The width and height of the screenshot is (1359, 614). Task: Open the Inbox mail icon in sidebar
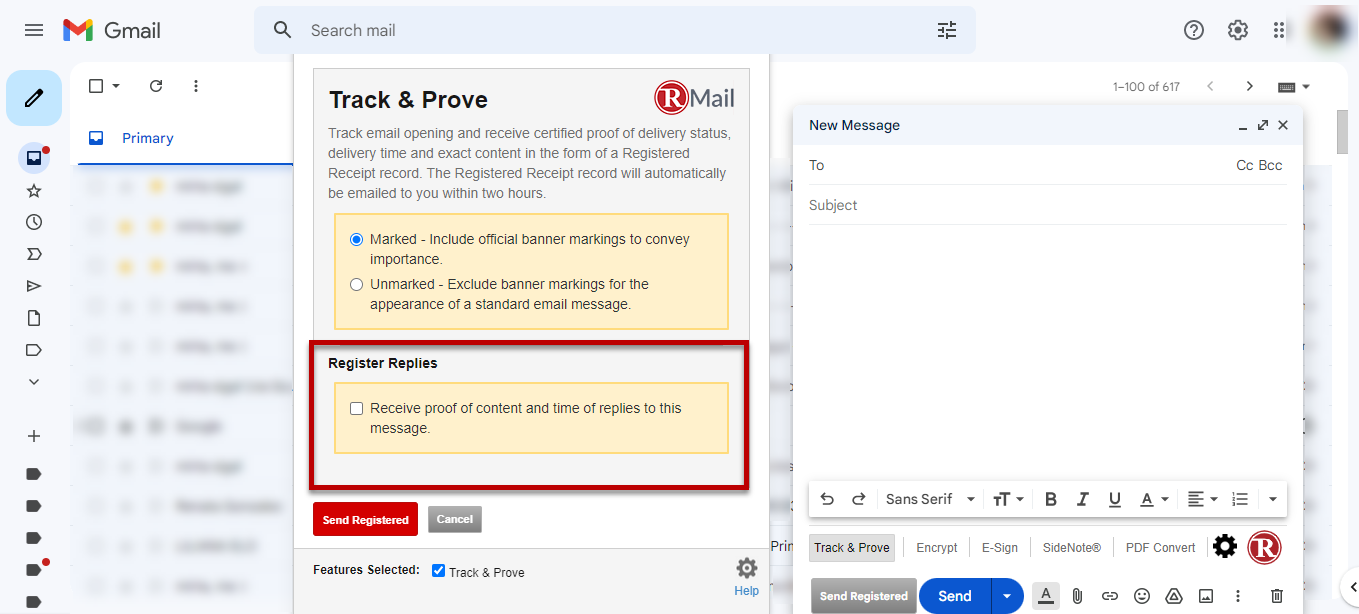(34, 158)
